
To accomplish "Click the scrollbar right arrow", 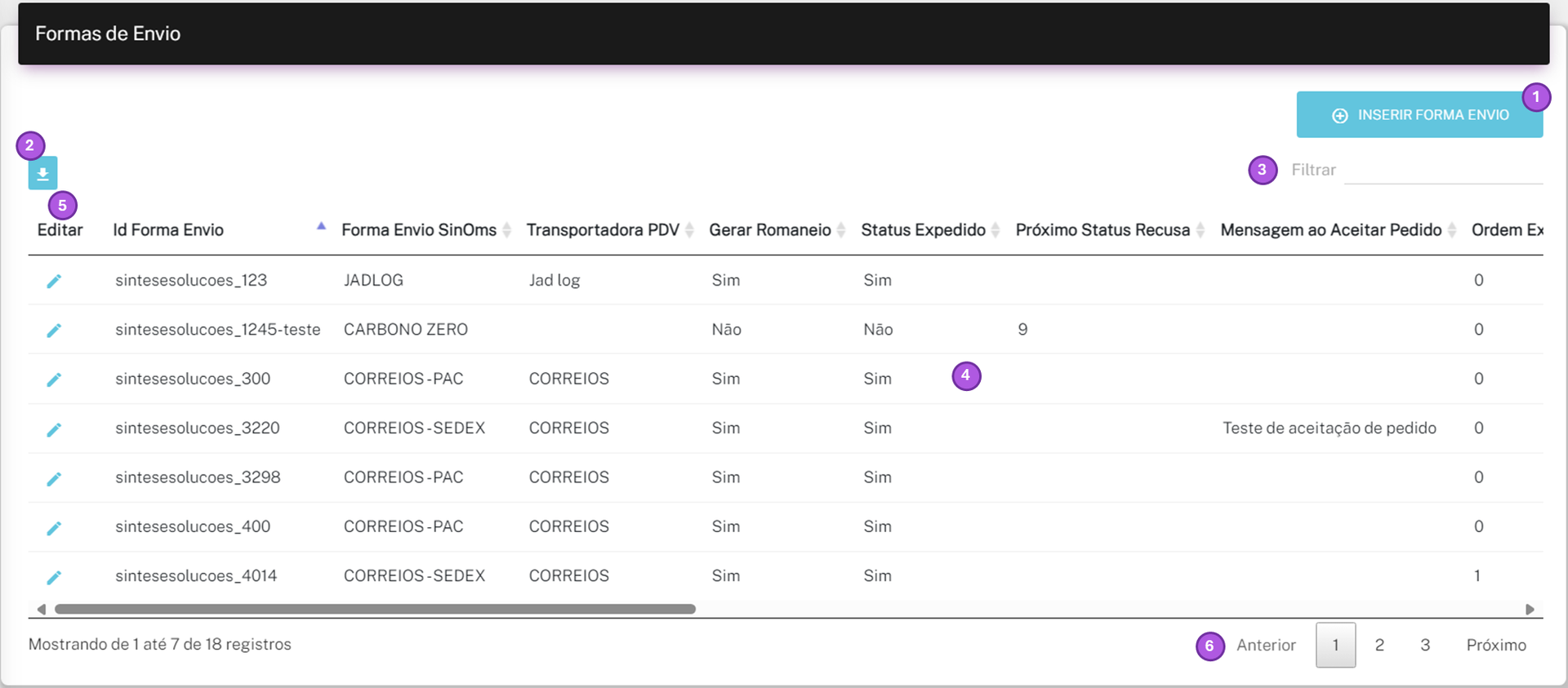I will tap(1530, 609).
